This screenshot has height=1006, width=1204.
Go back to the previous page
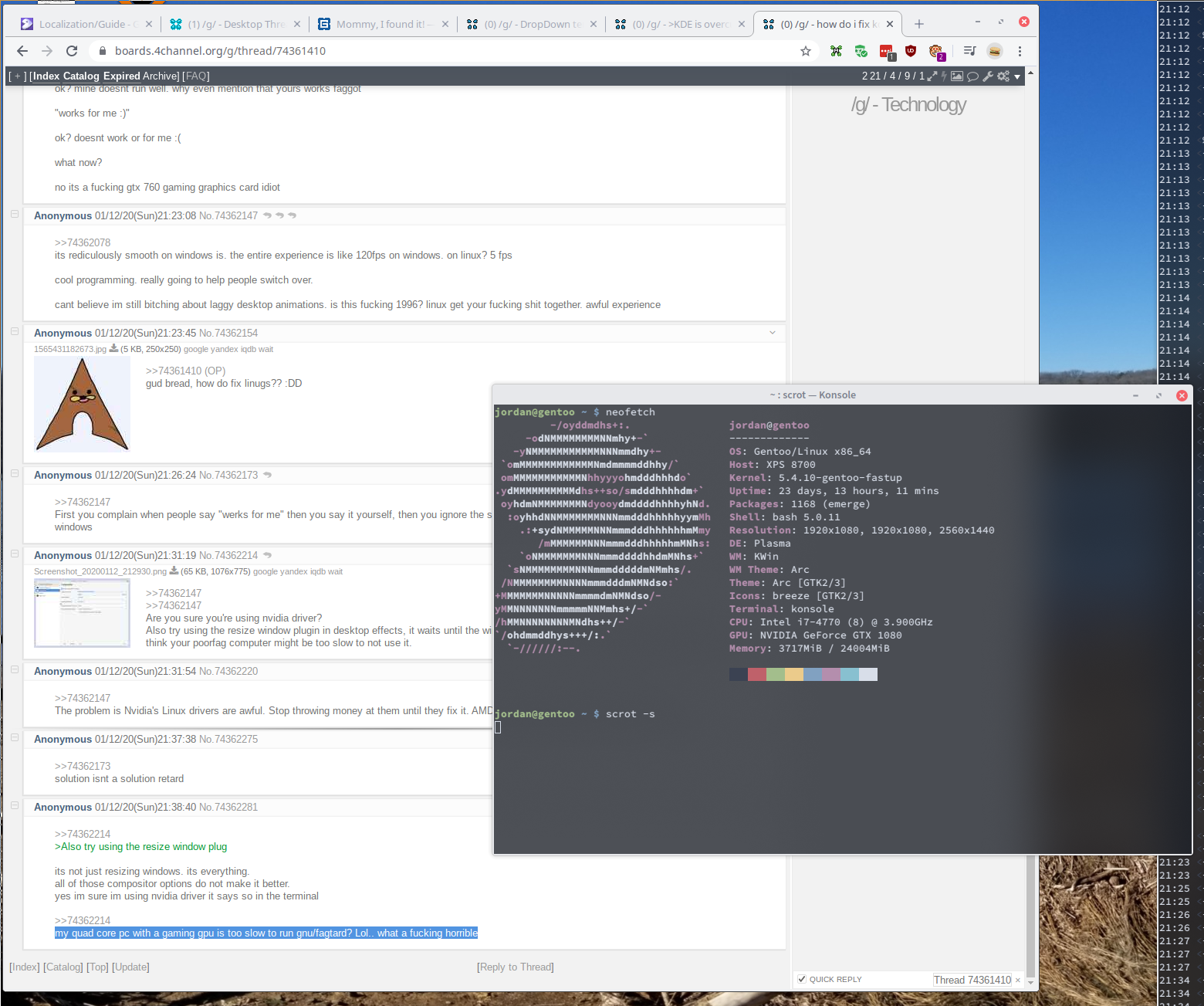tap(22, 51)
